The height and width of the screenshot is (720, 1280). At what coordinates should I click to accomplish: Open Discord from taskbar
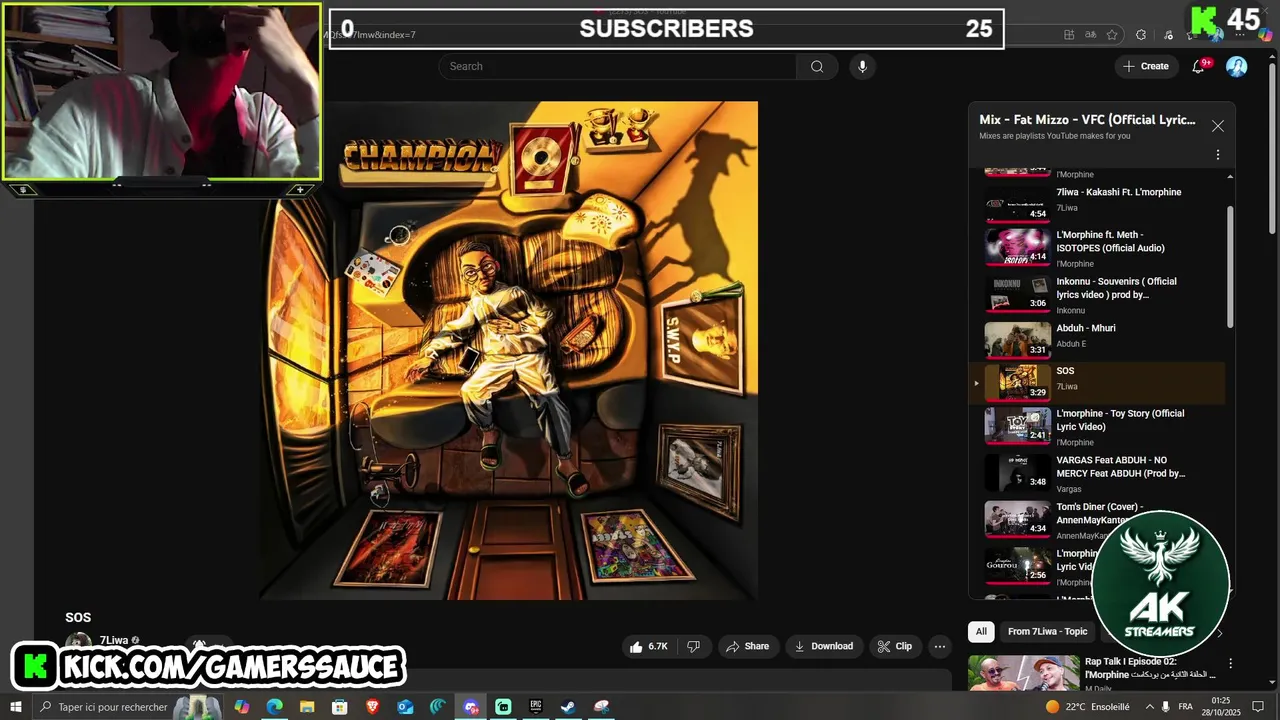click(x=471, y=707)
